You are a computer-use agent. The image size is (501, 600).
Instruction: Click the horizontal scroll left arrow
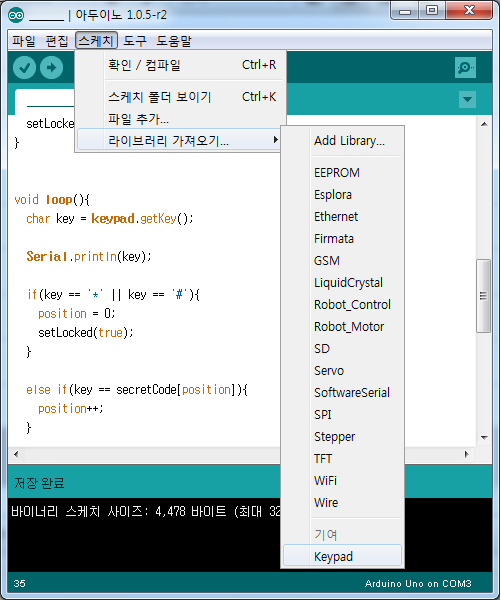pos(16,454)
